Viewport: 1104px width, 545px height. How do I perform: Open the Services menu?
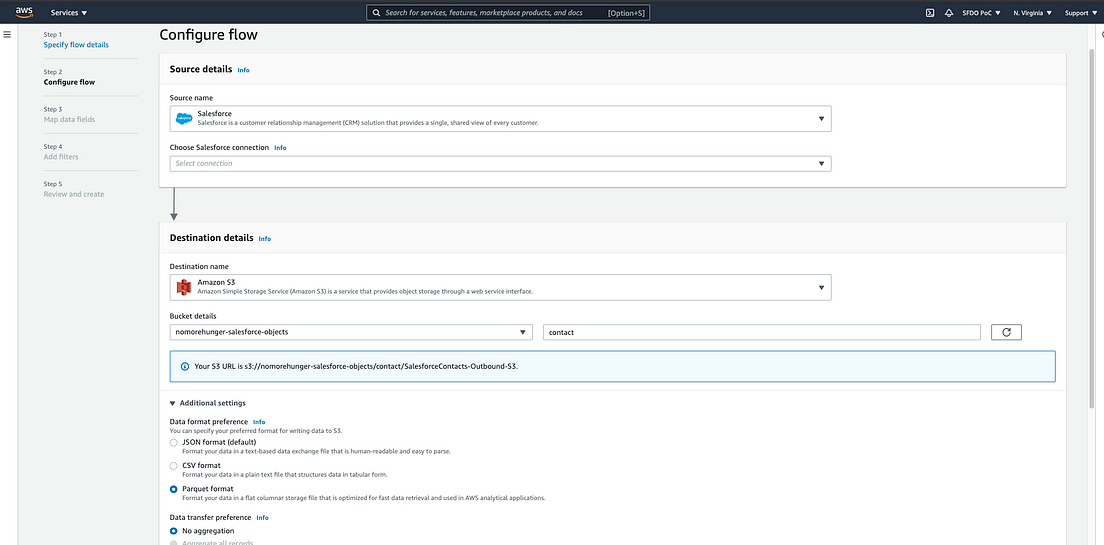click(x=69, y=13)
